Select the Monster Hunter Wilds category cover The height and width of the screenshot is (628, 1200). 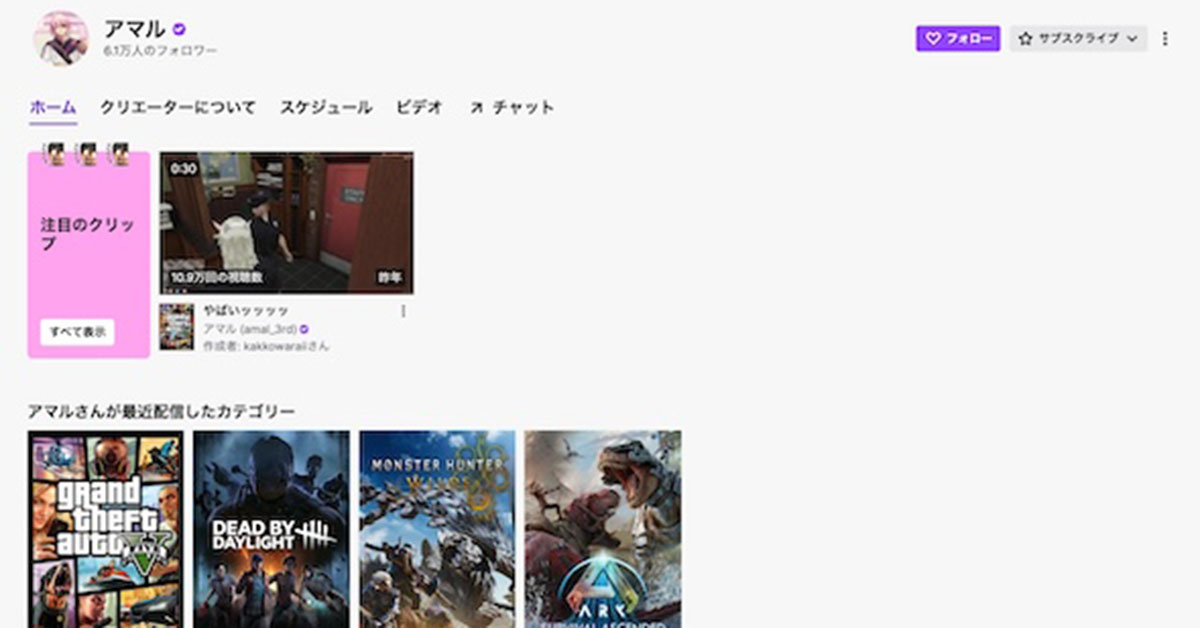[437, 529]
